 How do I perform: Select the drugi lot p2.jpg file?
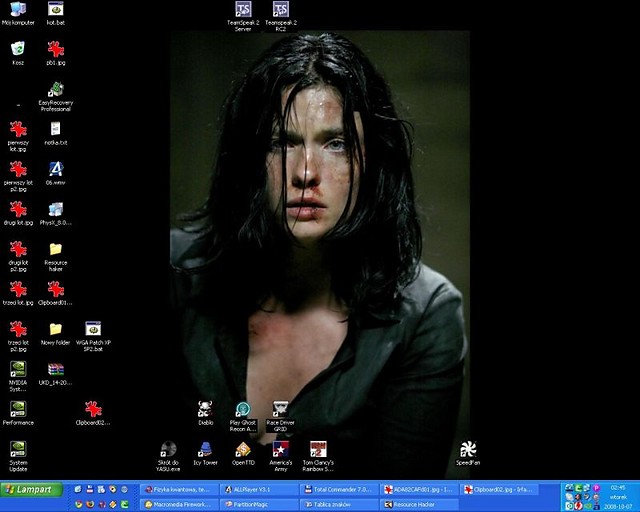tap(18, 257)
